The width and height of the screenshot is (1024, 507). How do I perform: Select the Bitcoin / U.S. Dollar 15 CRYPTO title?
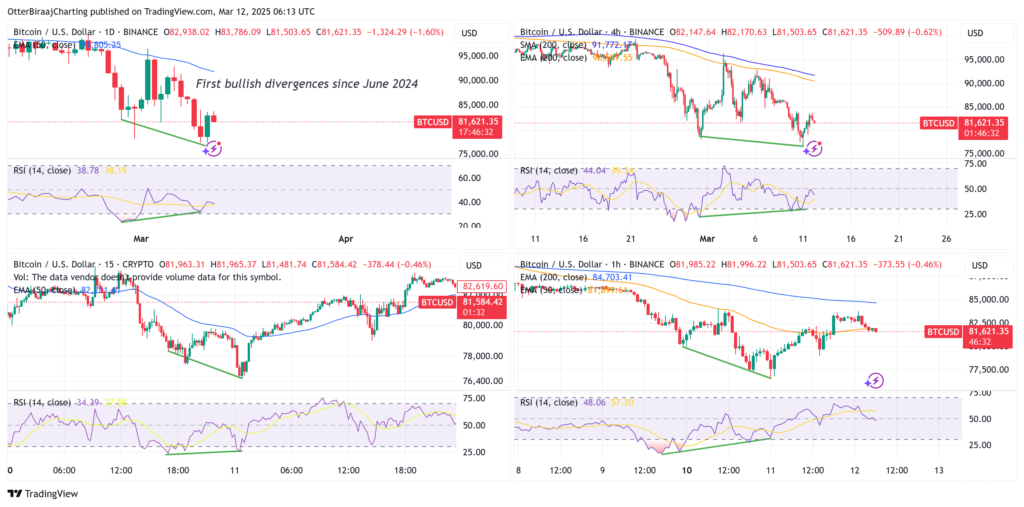click(83, 264)
